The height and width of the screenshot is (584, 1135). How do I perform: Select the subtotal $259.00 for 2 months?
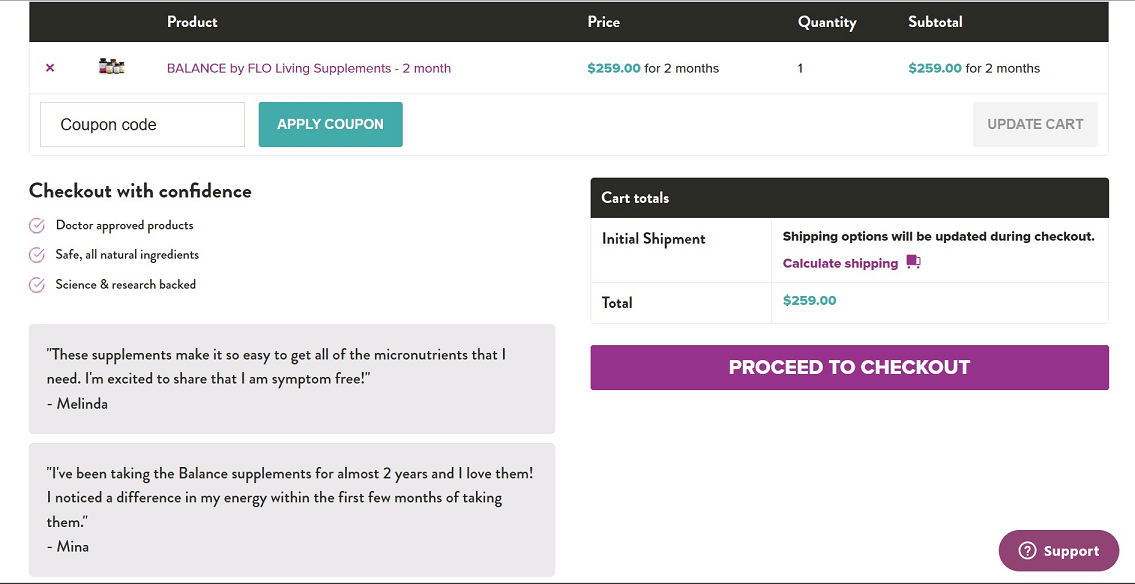click(x=974, y=69)
